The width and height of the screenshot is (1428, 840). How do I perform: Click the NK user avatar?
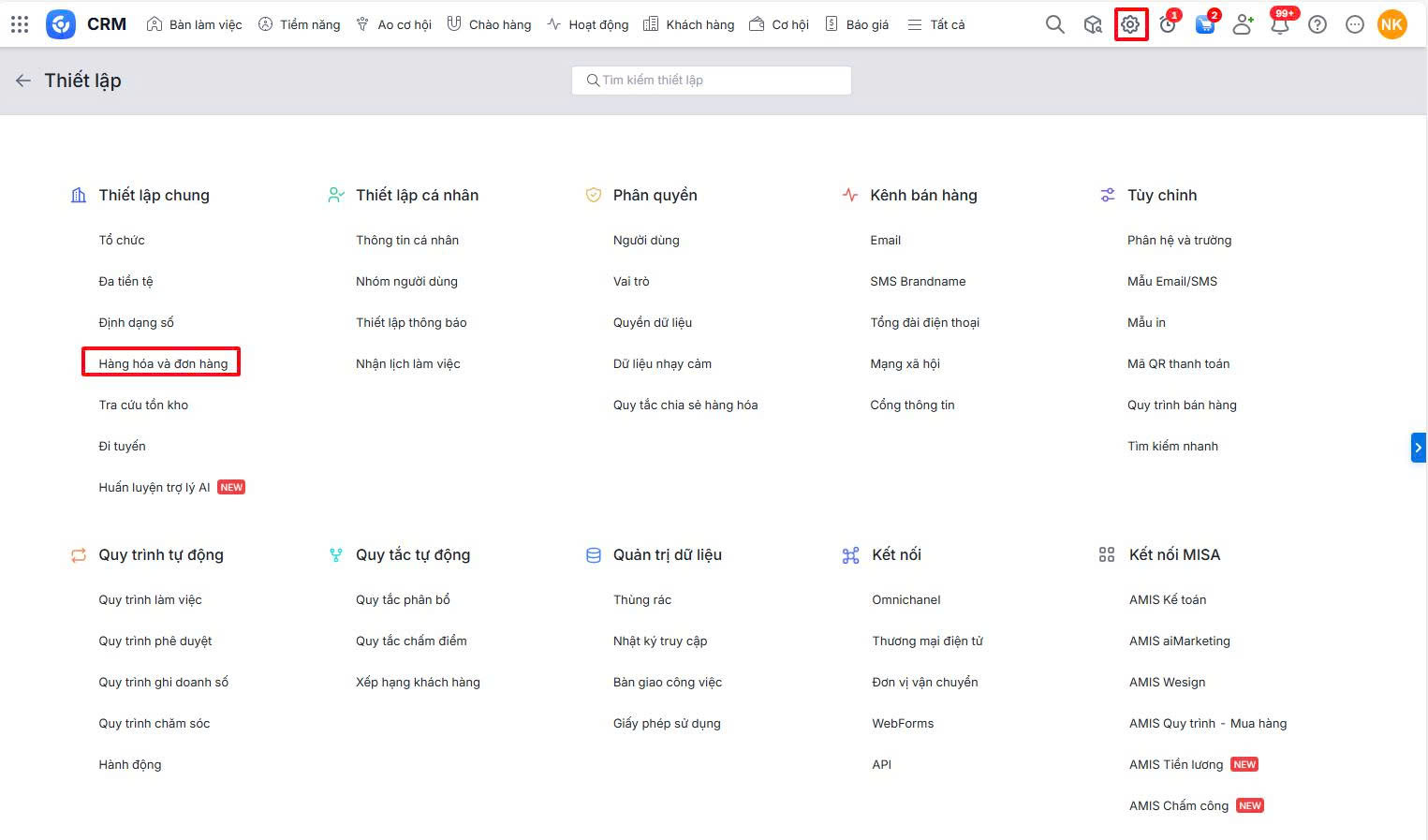[x=1391, y=24]
